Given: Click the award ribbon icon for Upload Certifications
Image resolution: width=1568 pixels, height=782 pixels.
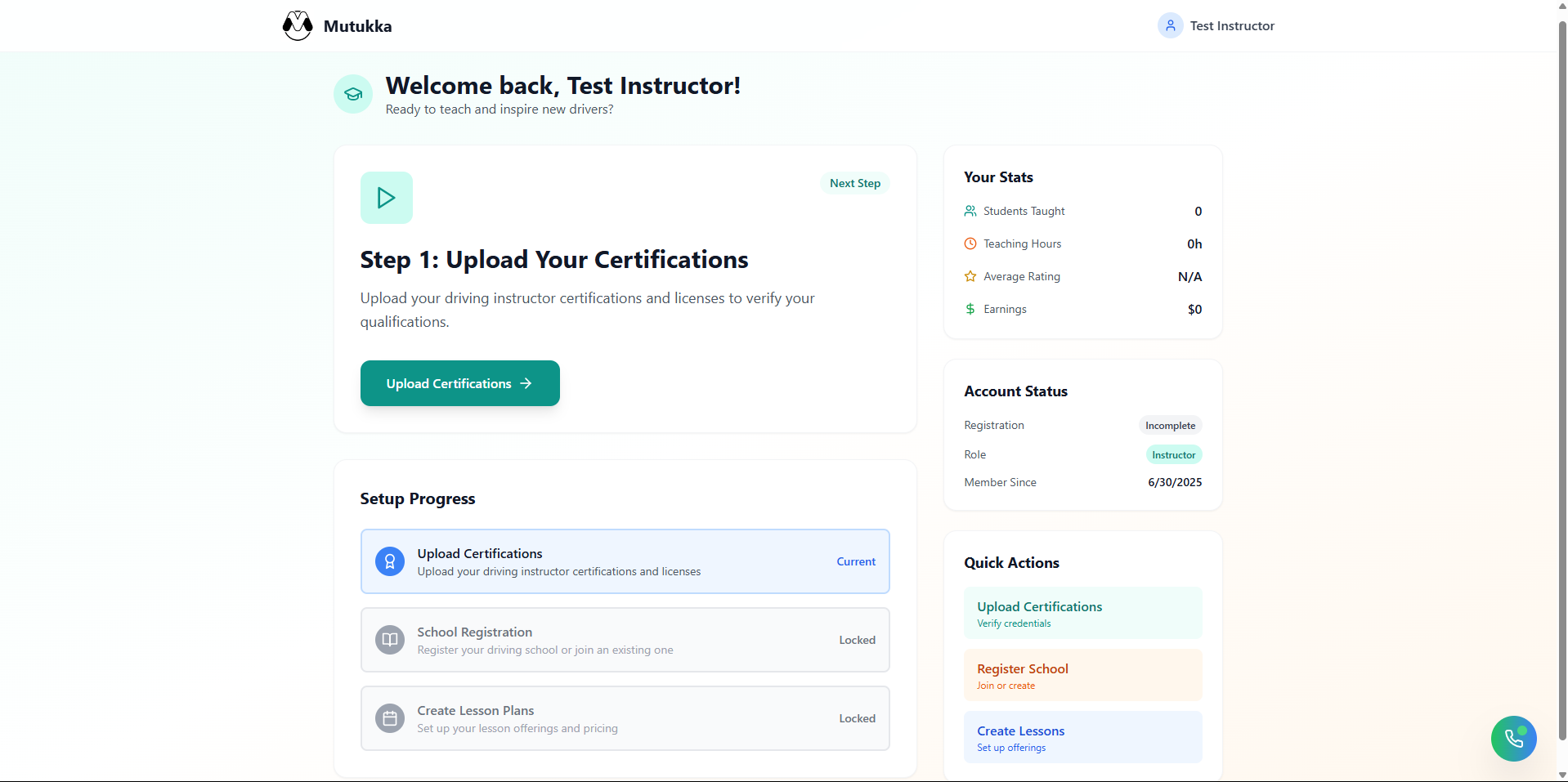Looking at the screenshot, I should pyautogui.click(x=390, y=561).
